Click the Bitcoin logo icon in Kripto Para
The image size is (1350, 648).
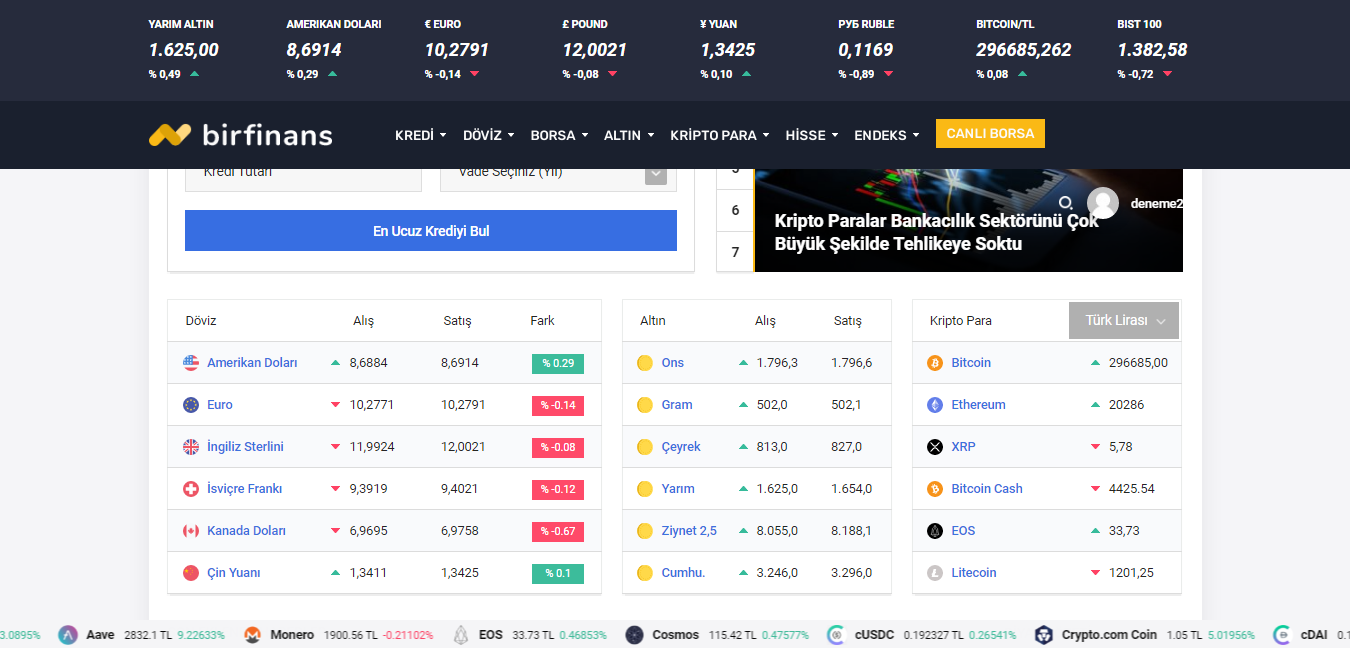pyautogui.click(x=935, y=363)
